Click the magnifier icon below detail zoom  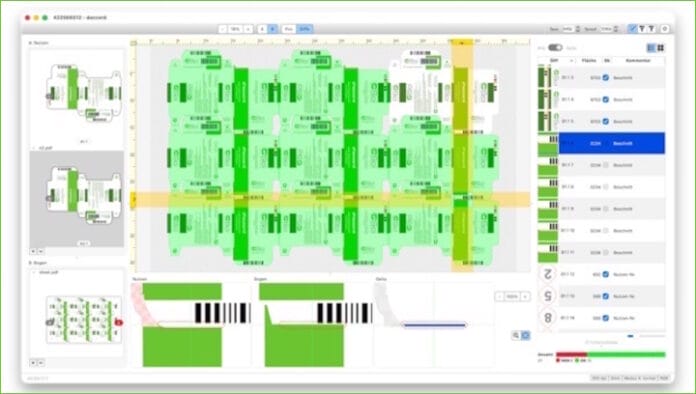click(516, 335)
